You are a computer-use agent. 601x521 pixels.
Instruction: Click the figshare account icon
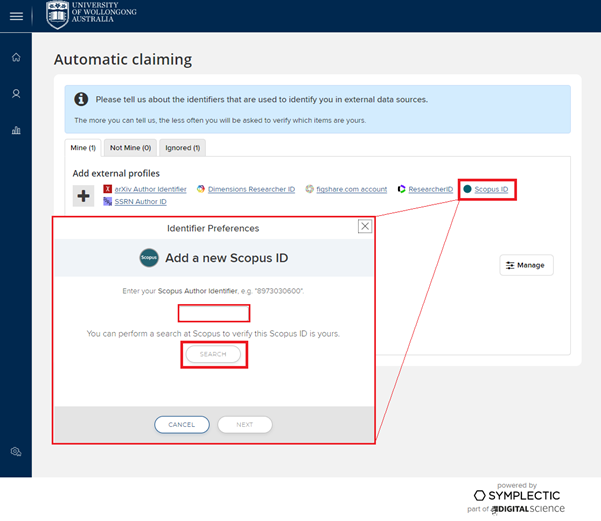pyautogui.click(x=309, y=189)
